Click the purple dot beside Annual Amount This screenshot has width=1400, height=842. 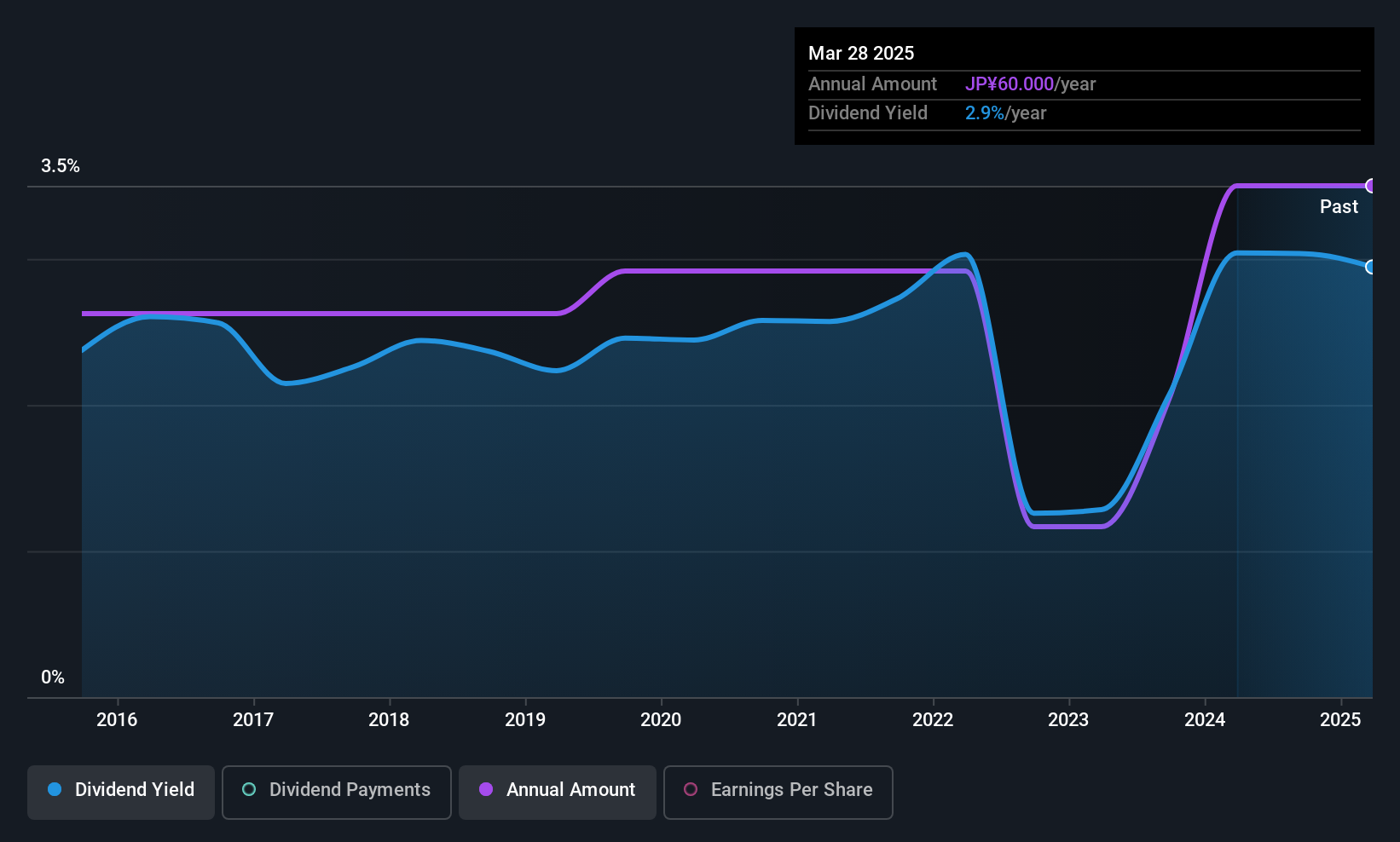coord(486,790)
